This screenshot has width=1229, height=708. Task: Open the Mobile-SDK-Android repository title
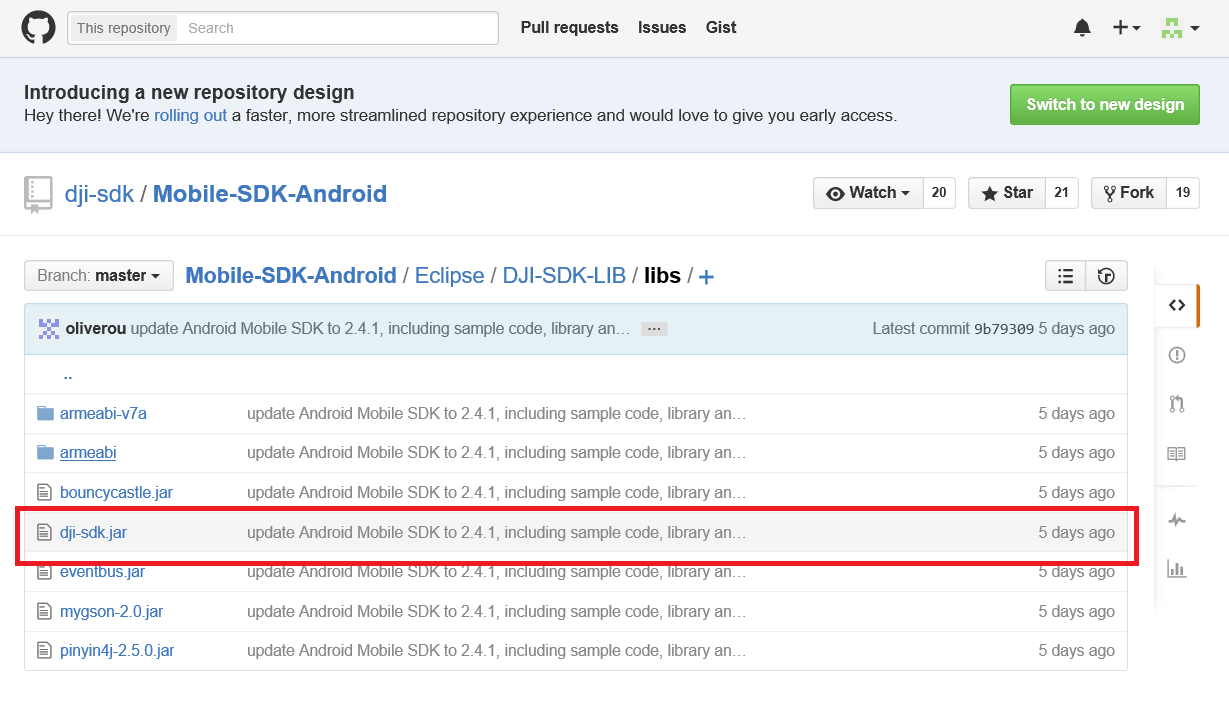[x=270, y=193]
